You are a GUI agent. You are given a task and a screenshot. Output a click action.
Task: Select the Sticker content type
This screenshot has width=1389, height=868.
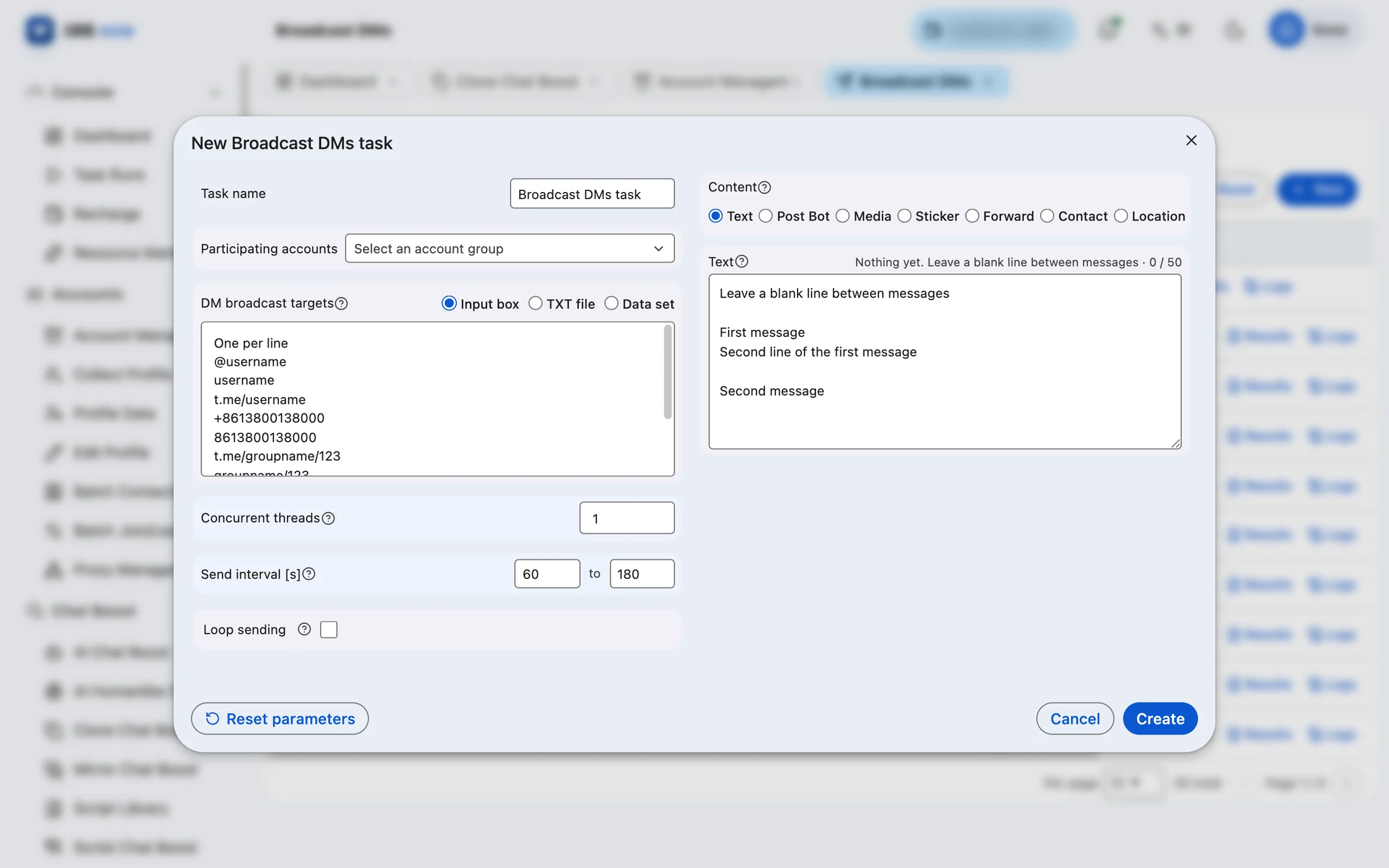click(905, 216)
